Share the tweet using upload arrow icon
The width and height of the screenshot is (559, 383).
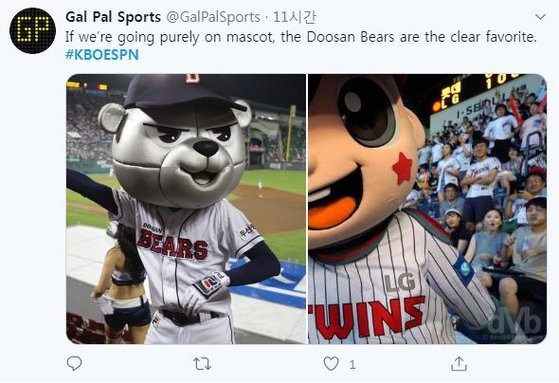click(459, 364)
